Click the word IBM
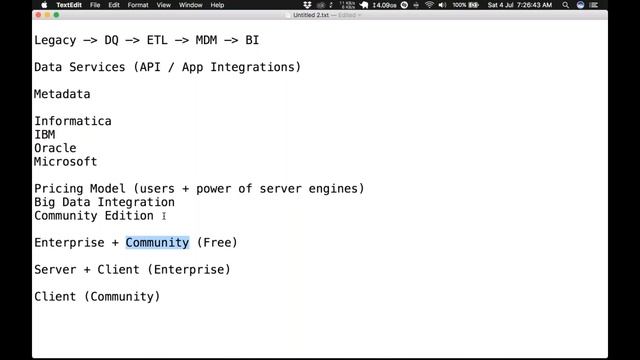The width and height of the screenshot is (640, 360). (44, 134)
